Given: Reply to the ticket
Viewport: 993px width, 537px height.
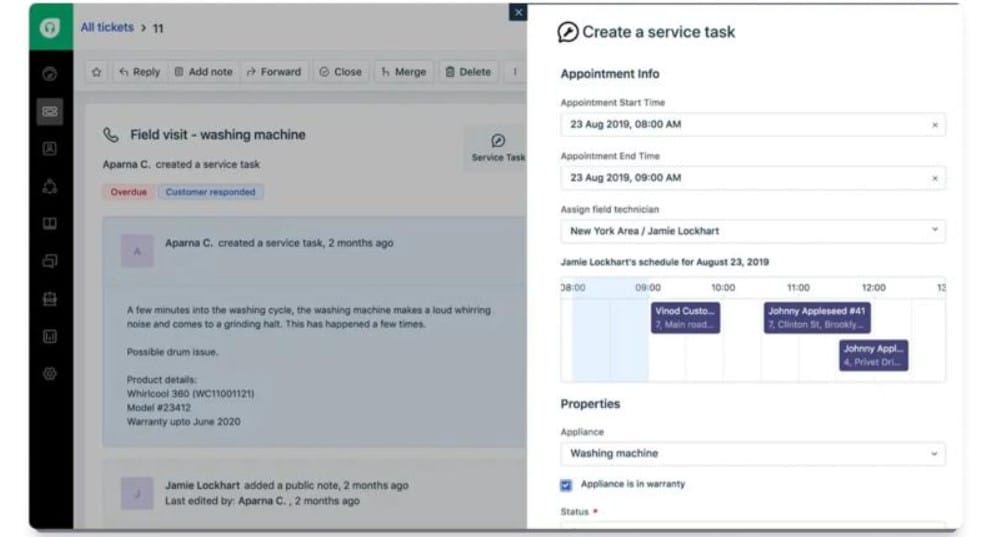Looking at the screenshot, I should pyautogui.click(x=139, y=72).
